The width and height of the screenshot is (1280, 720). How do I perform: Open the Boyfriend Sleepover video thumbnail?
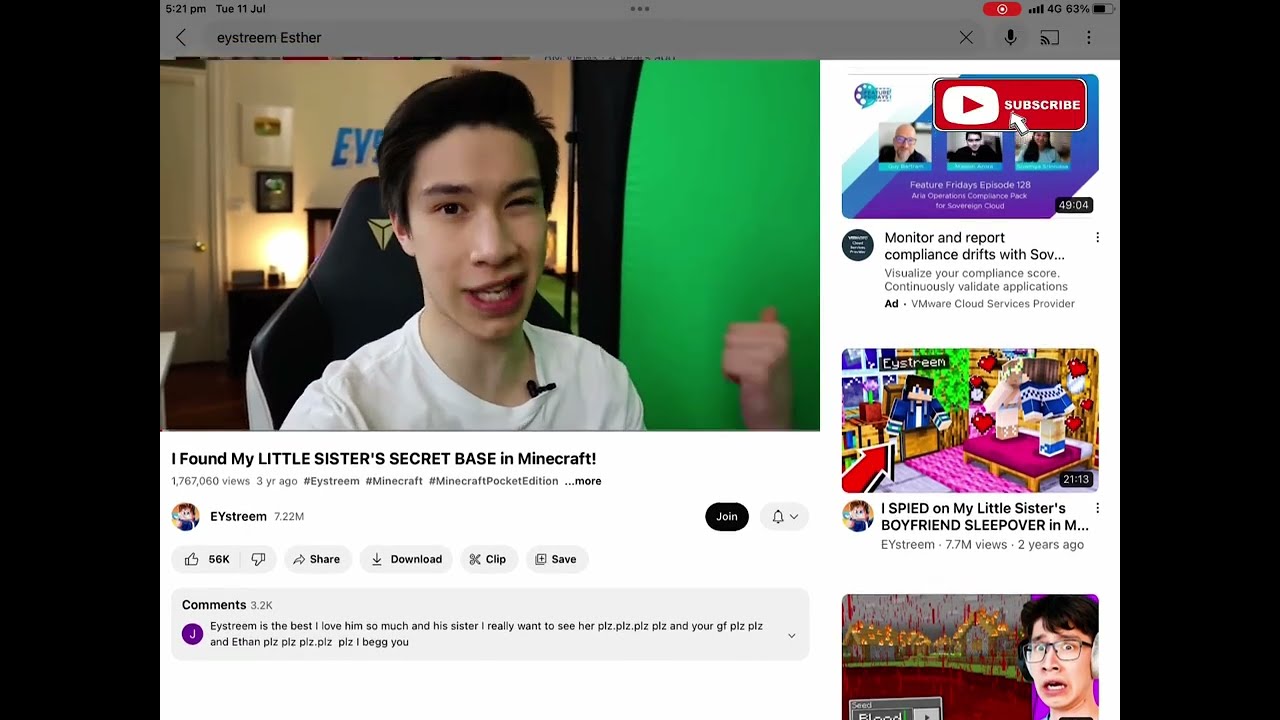click(970, 421)
